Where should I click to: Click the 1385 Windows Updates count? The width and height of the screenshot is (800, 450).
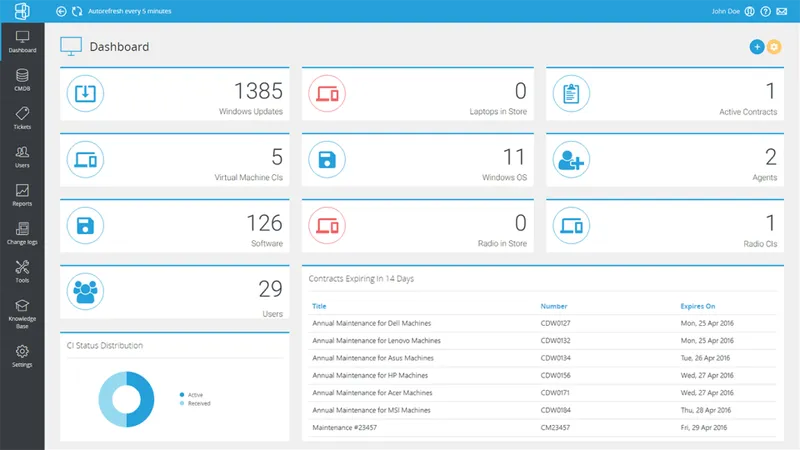(x=258, y=91)
